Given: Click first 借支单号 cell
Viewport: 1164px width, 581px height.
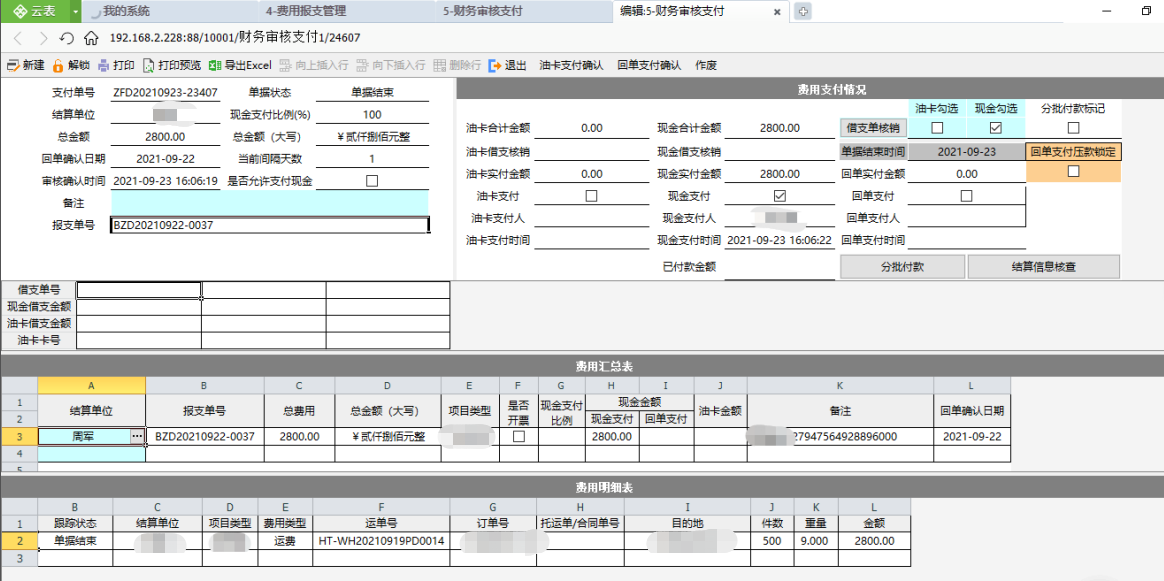Looking at the screenshot, I should pos(139,289).
